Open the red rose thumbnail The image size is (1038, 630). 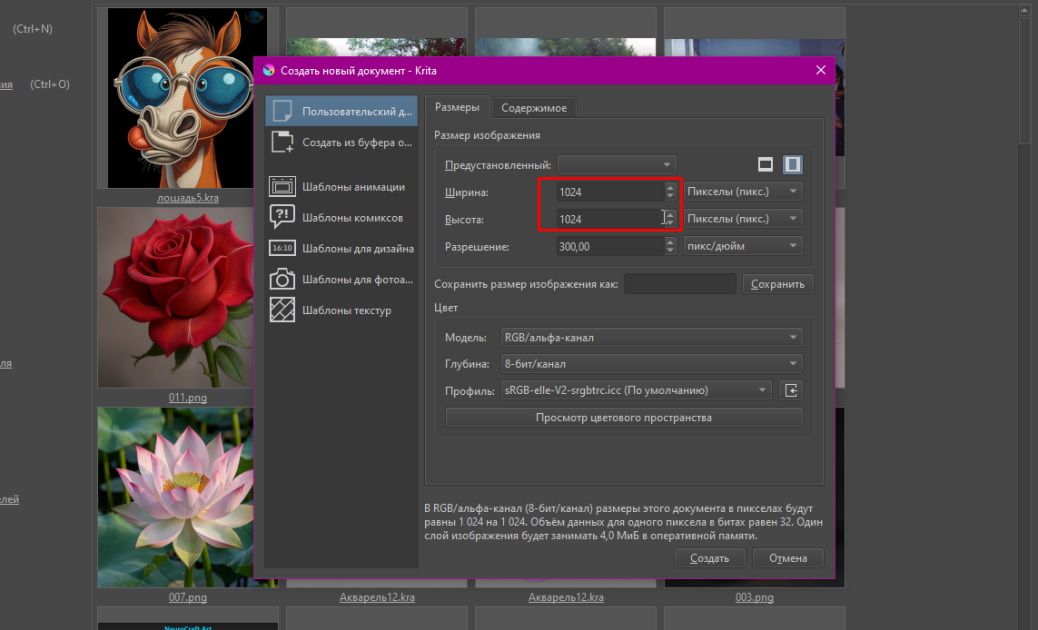pyautogui.click(x=175, y=298)
